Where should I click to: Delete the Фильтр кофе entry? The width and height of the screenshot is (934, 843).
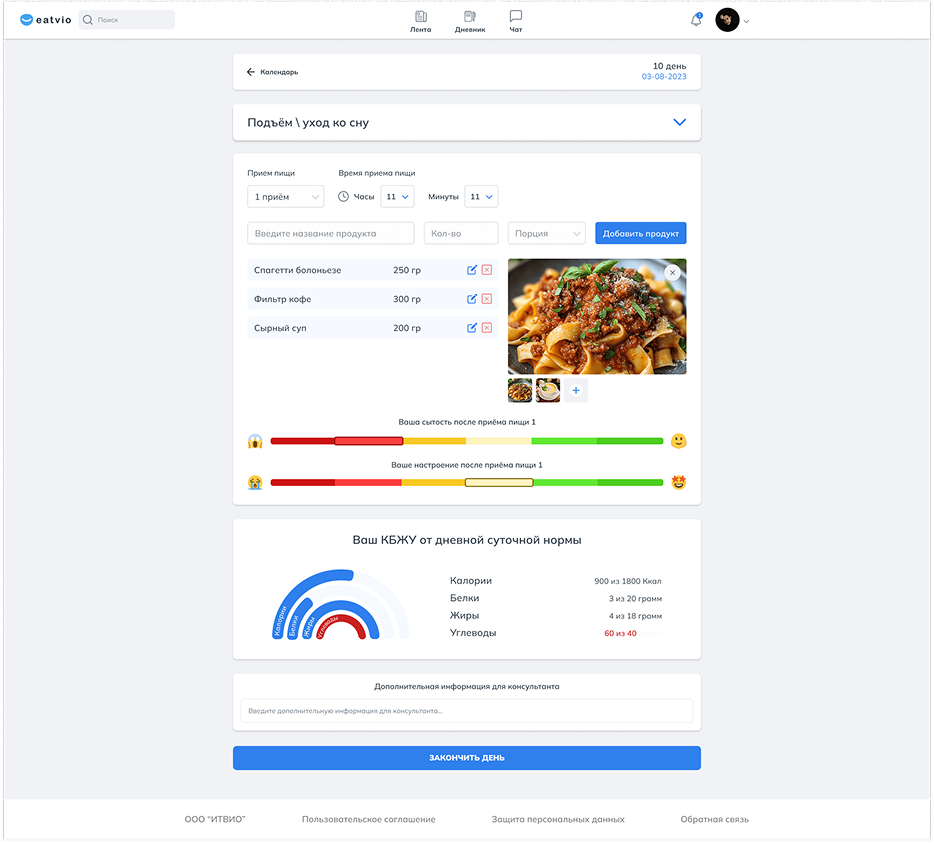point(487,299)
